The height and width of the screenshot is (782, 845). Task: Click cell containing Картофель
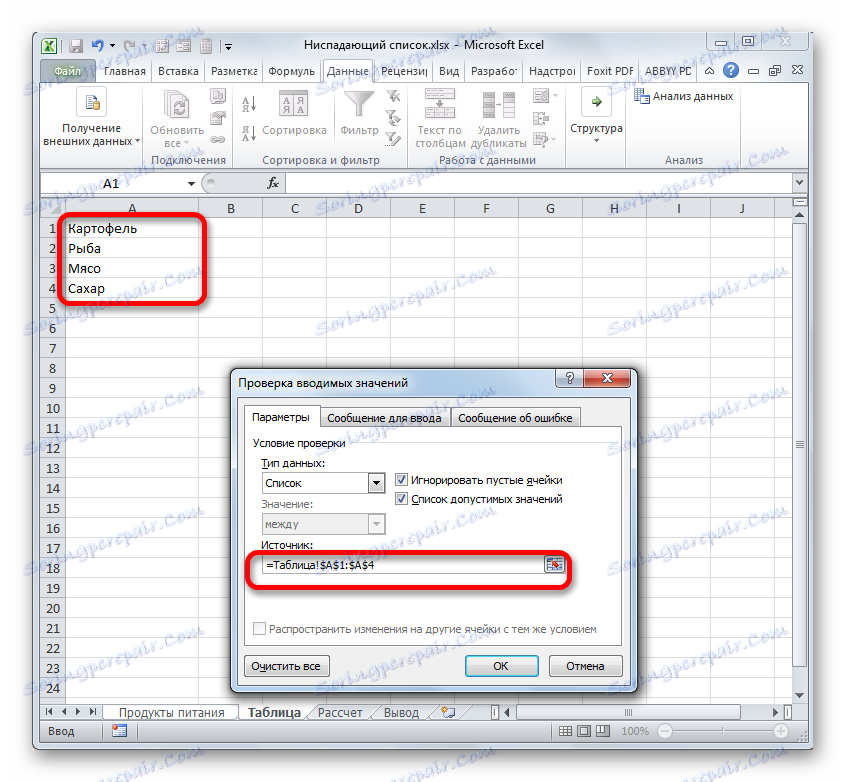point(132,229)
